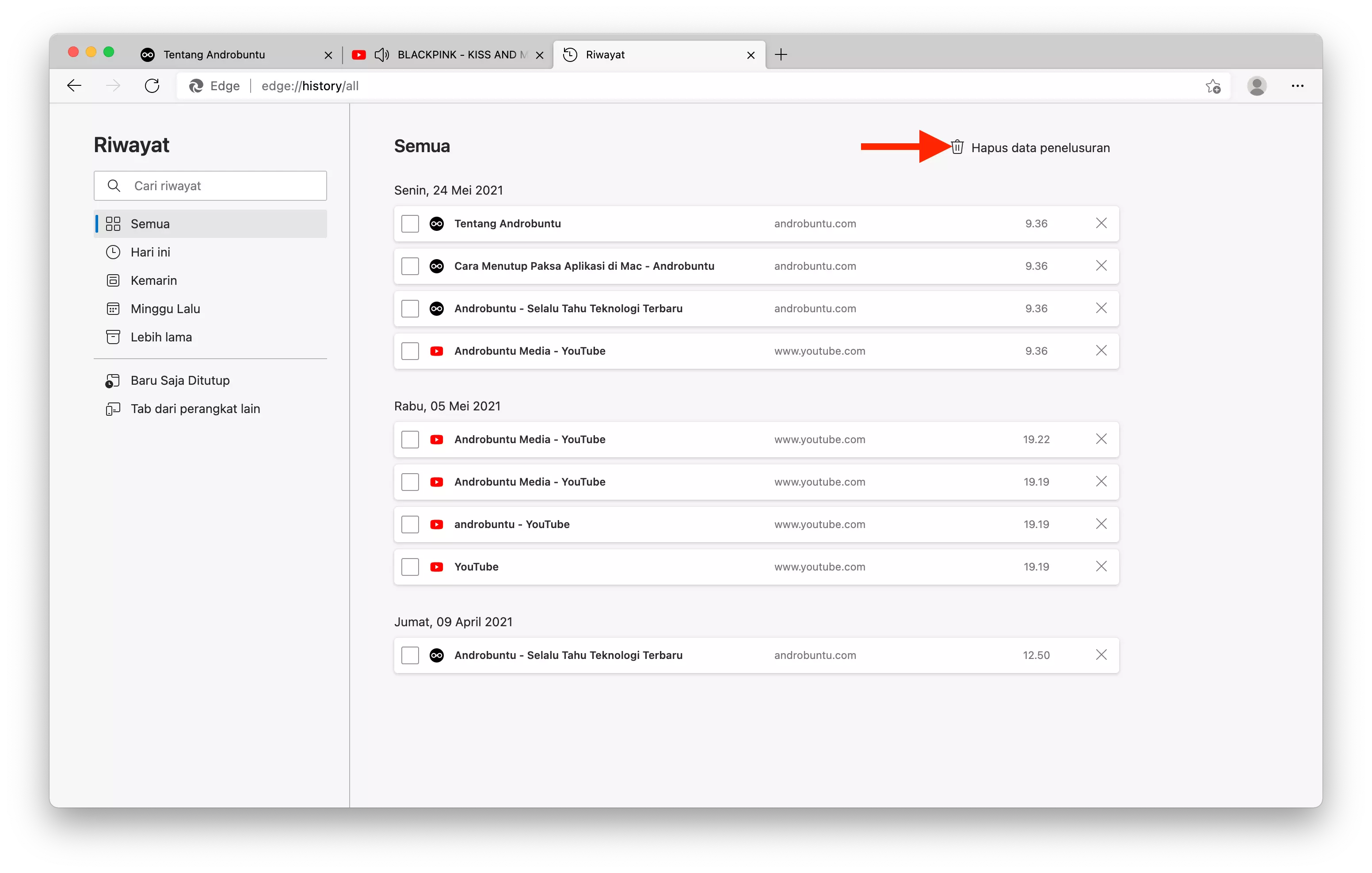The height and width of the screenshot is (873, 1372).
Task: Open the Edge profile avatar
Action: (x=1257, y=85)
